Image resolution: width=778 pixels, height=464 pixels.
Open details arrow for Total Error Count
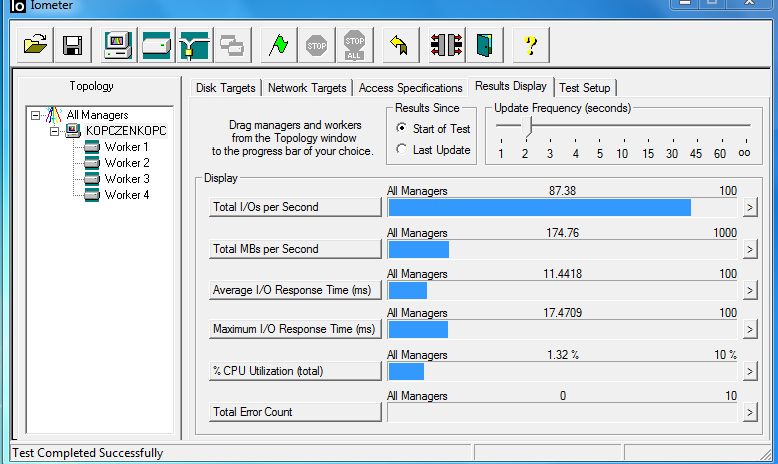(750, 412)
